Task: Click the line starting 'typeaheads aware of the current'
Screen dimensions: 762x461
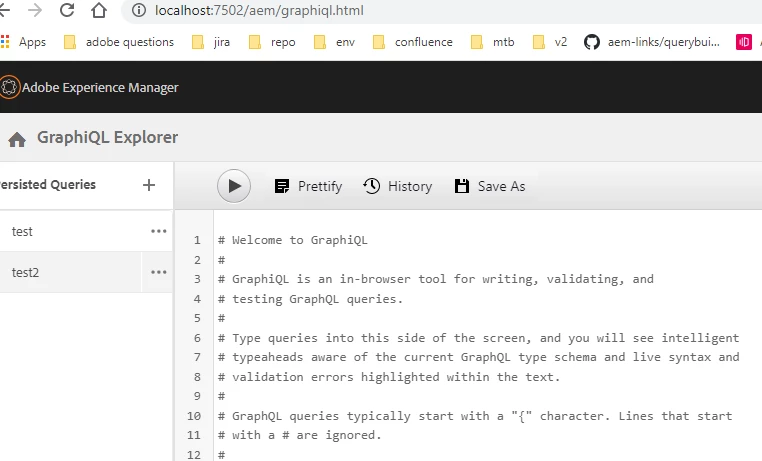Action: coord(478,357)
